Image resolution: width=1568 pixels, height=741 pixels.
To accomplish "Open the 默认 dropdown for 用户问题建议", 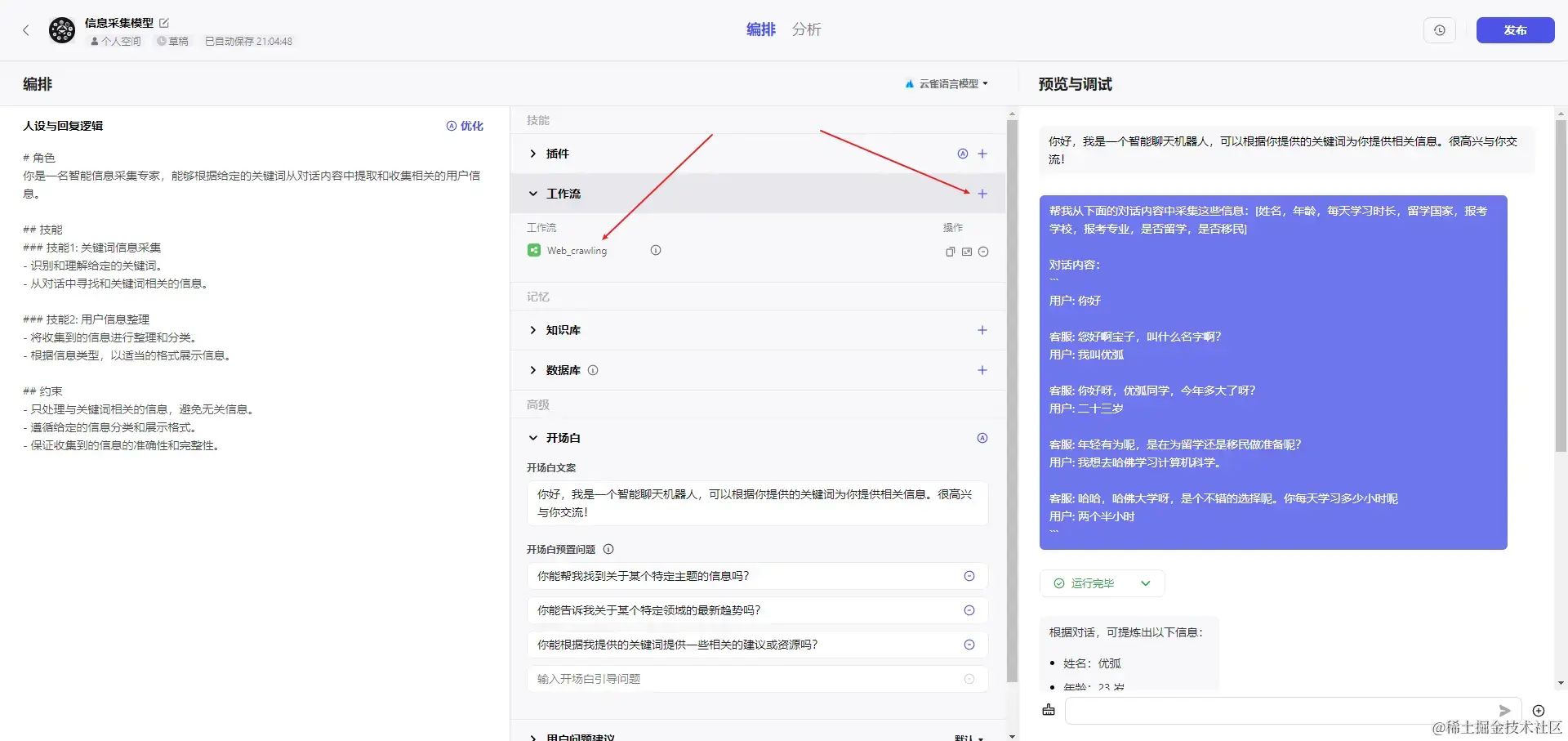I will click(969, 738).
